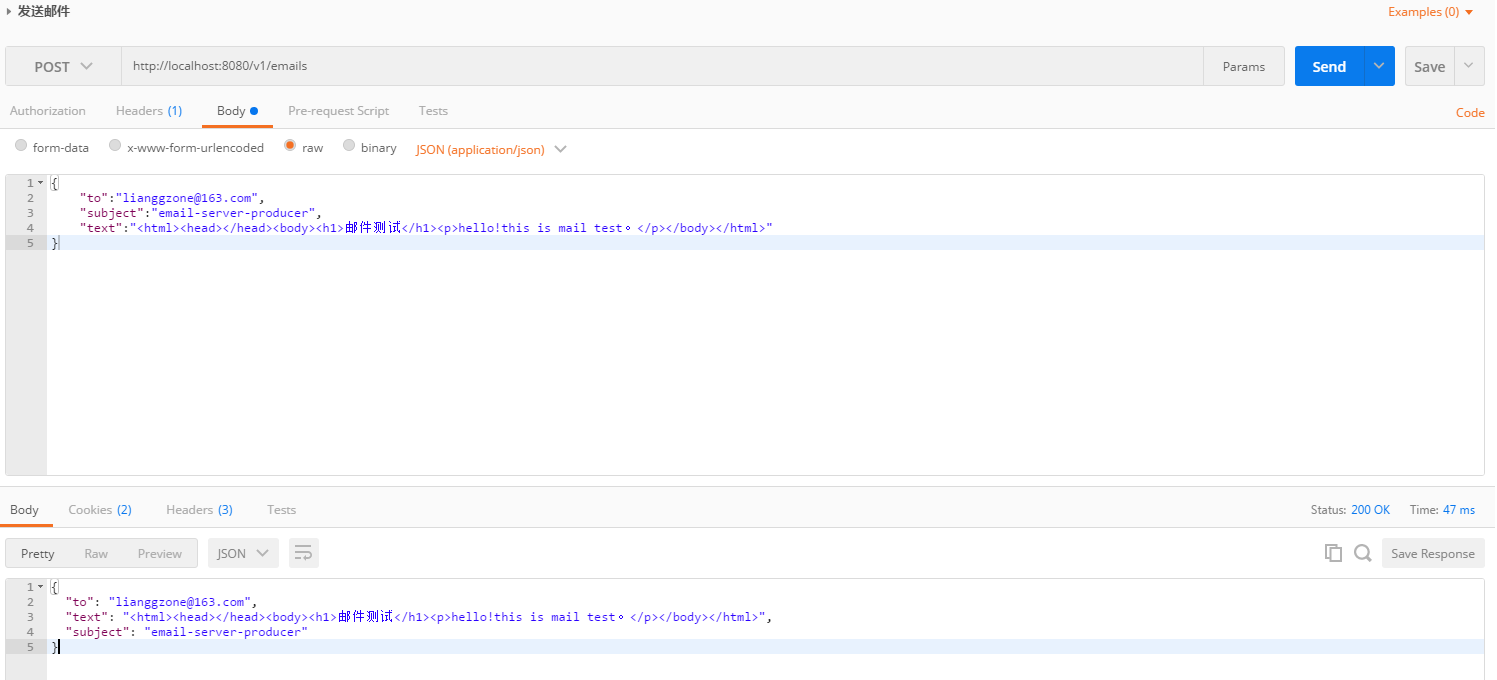Open Pre-request Script tab
1497x680 pixels.
338,111
